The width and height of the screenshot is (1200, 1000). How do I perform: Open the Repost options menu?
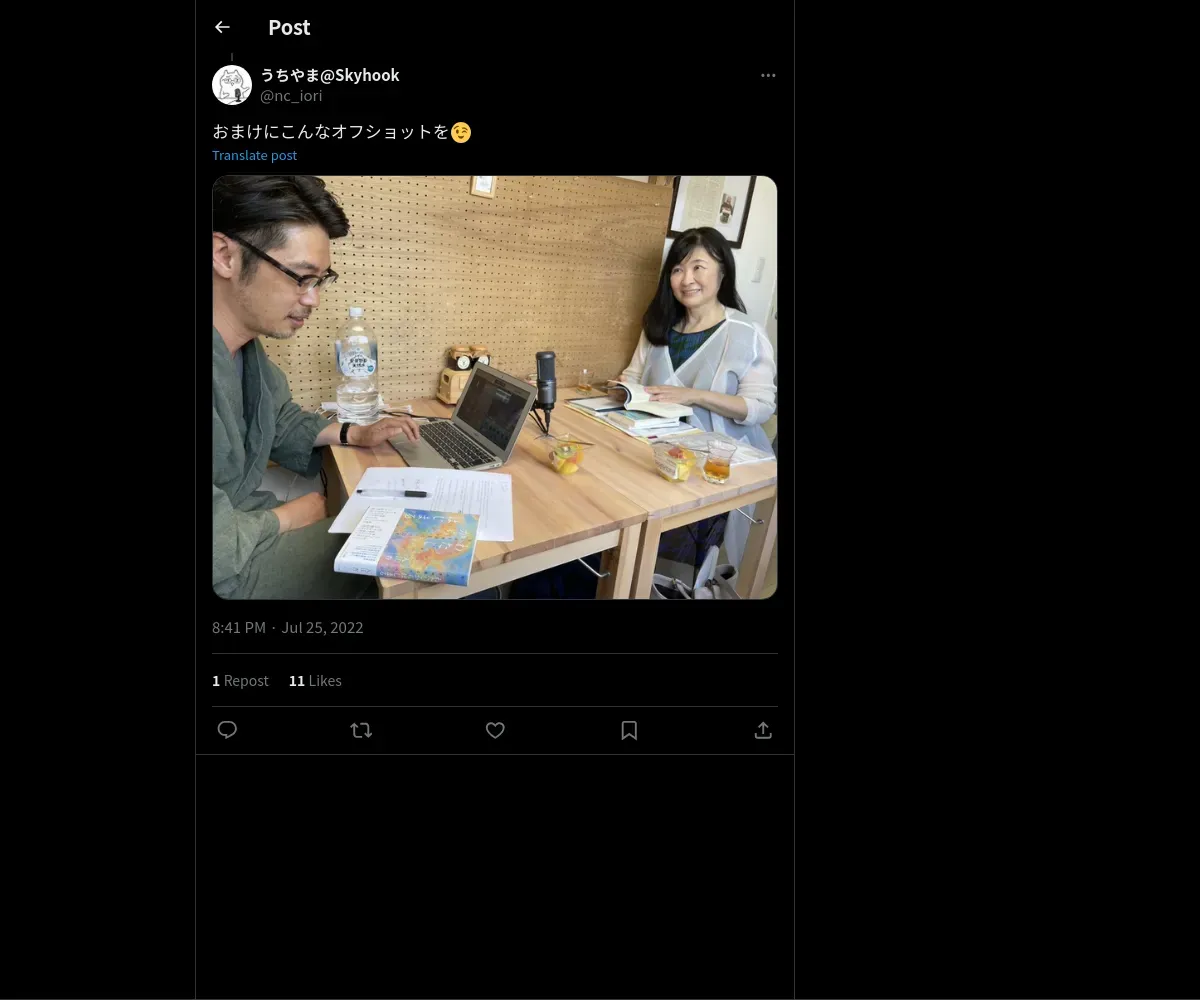click(x=361, y=730)
